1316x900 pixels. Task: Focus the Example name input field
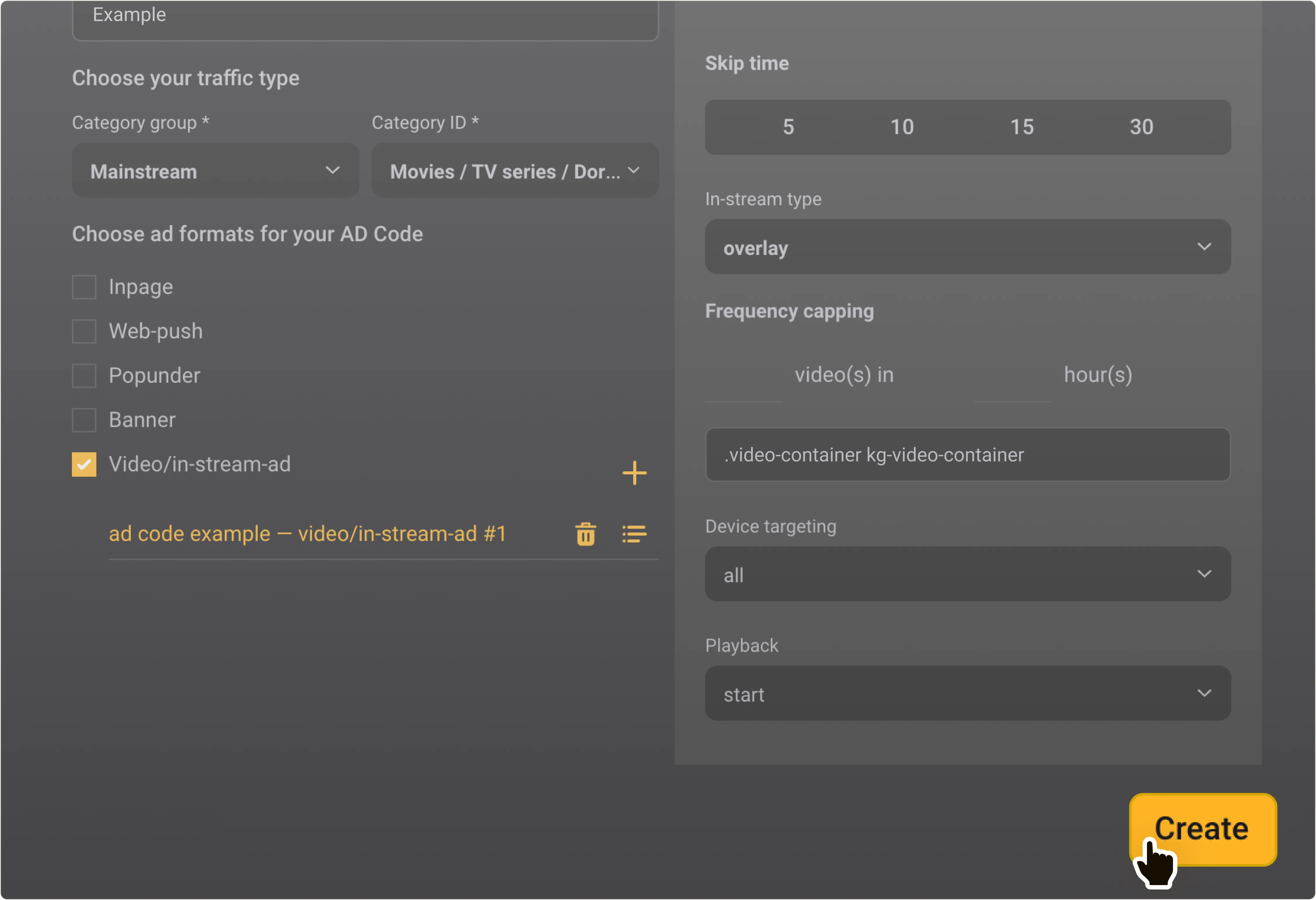365,17
